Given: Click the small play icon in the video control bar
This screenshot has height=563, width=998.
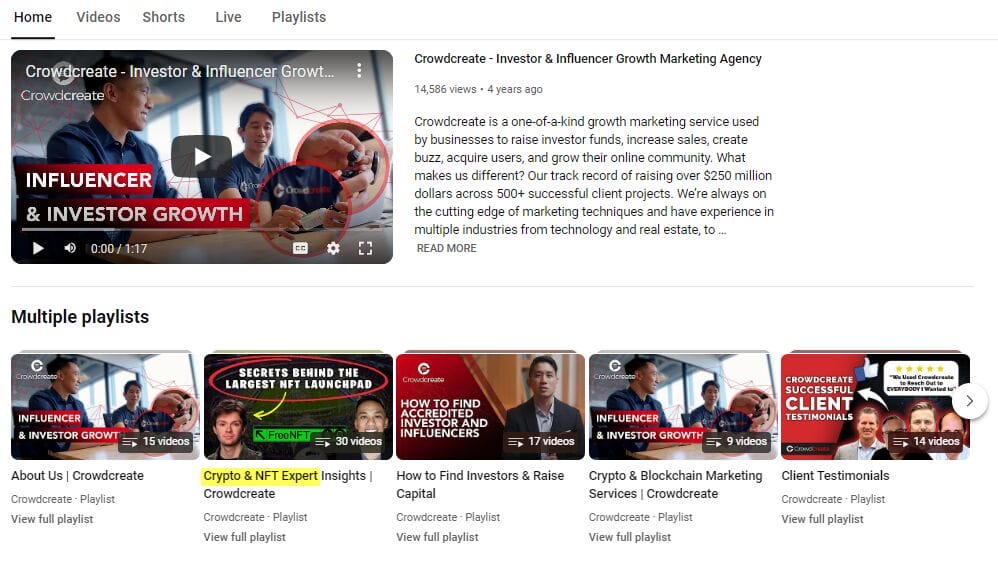Looking at the screenshot, I should tap(38, 248).
